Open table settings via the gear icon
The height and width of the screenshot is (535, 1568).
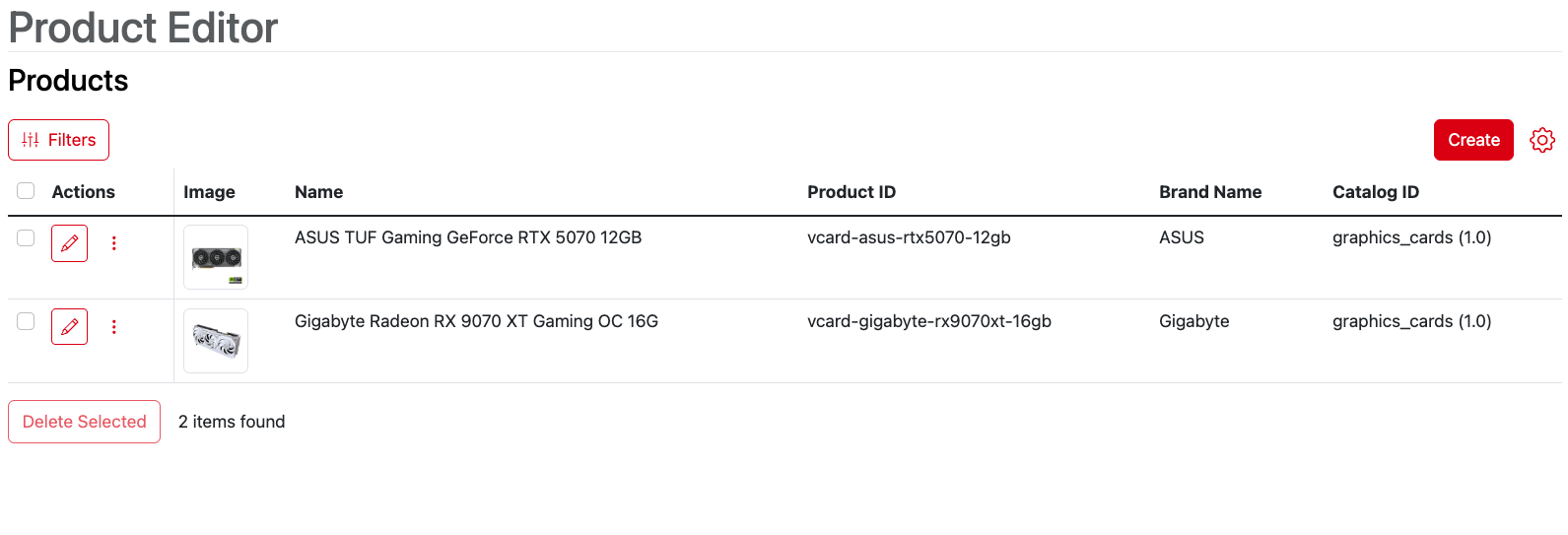[1541, 140]
